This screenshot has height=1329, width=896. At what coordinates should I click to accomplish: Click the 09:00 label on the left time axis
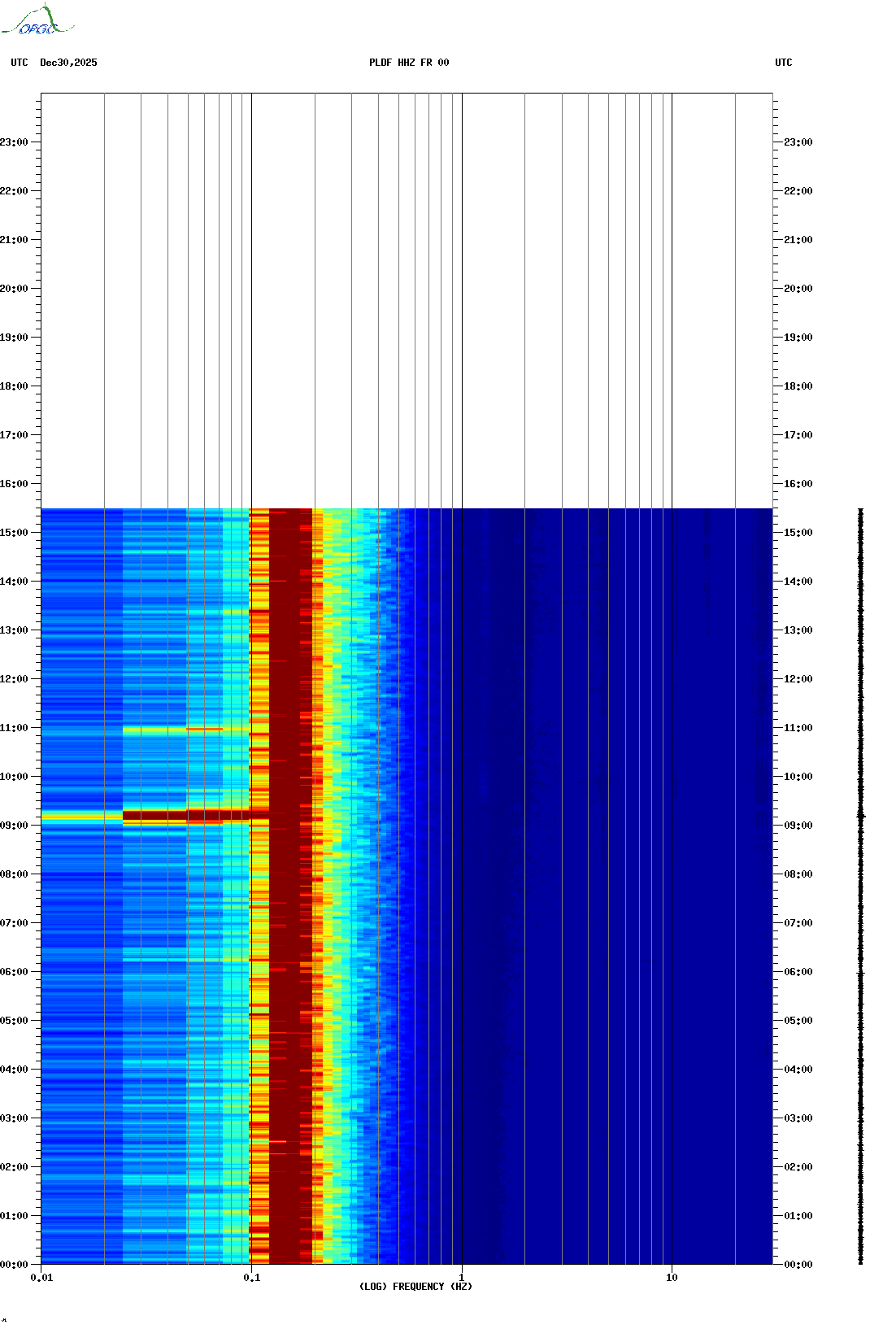point(14,826)
